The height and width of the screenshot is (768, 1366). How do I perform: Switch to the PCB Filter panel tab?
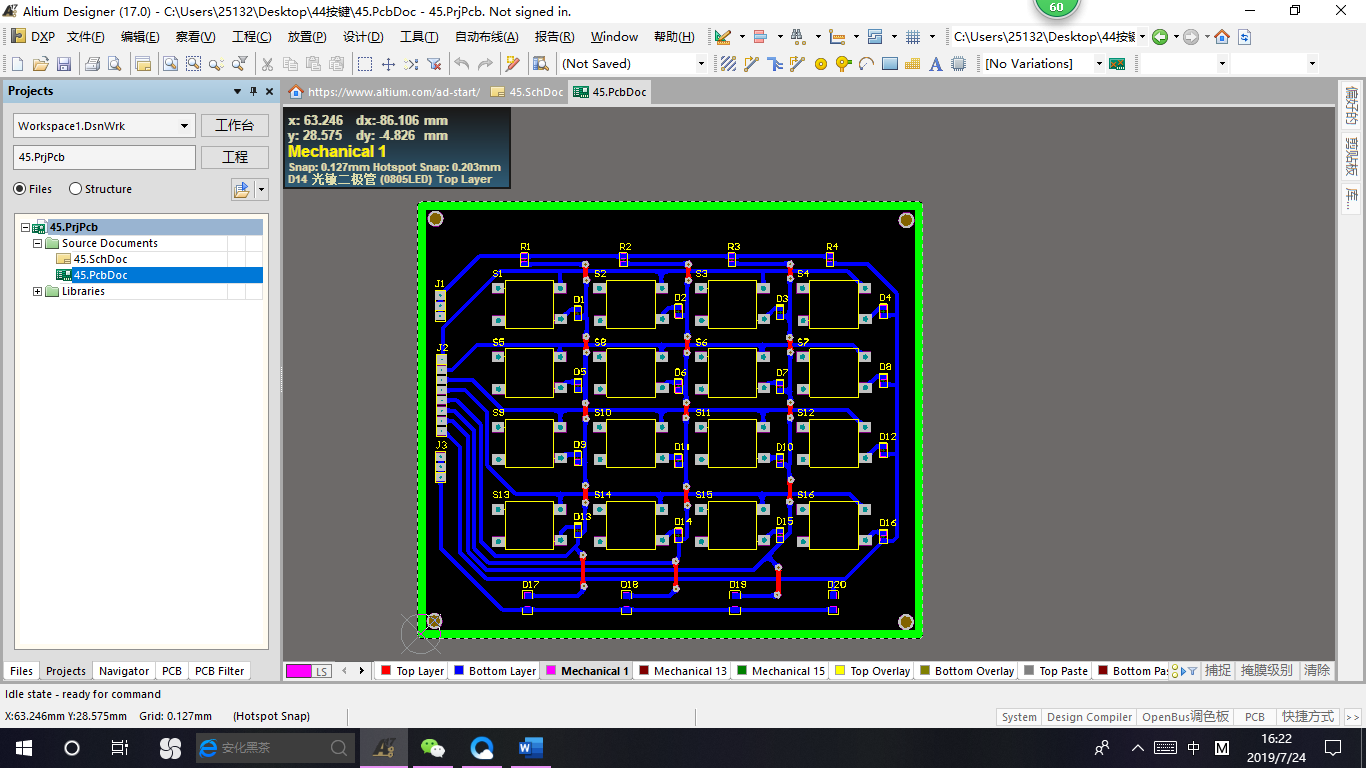coord(218,671)
